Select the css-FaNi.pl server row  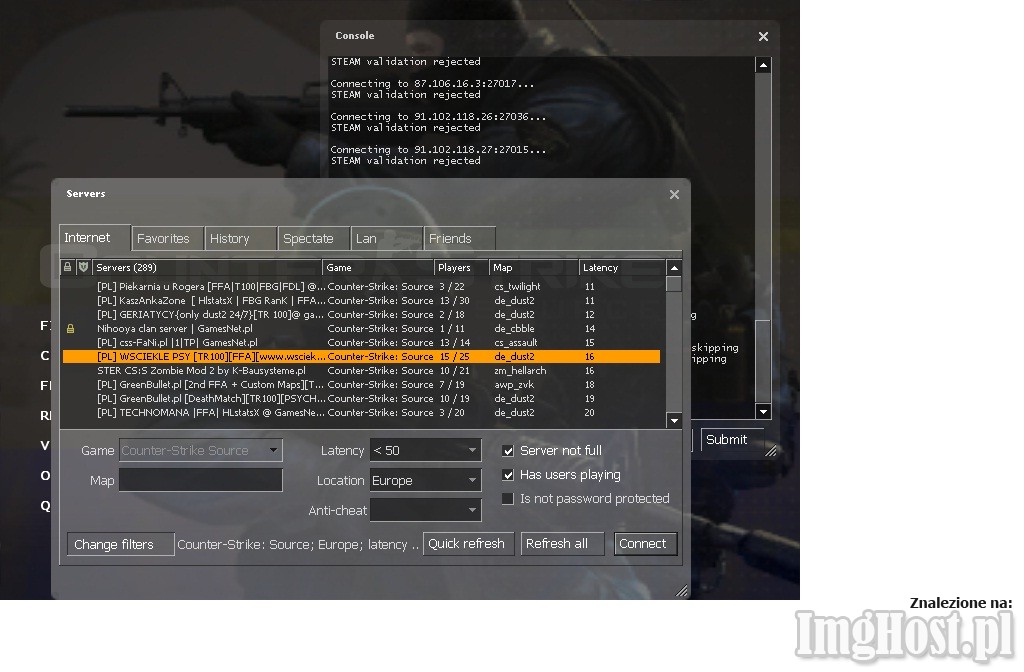pos(361,342)
